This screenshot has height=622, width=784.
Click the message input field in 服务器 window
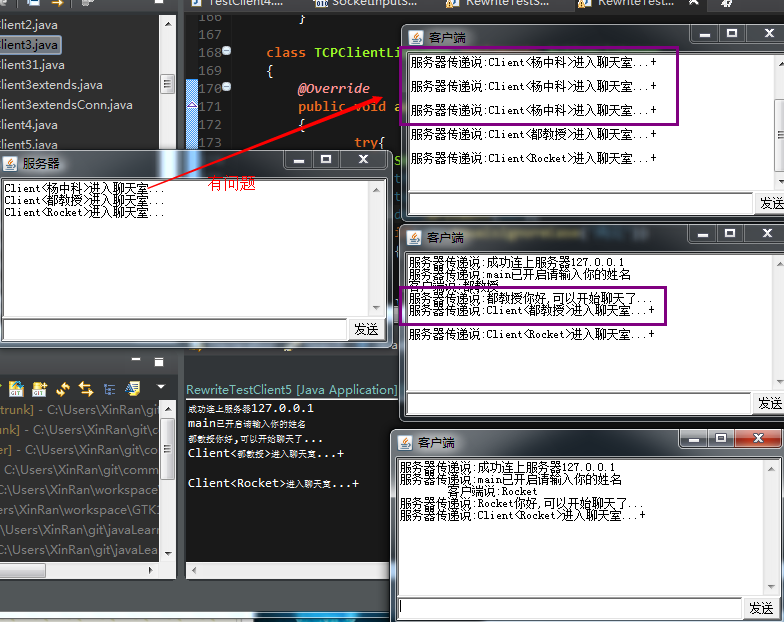tap(175, 329)
